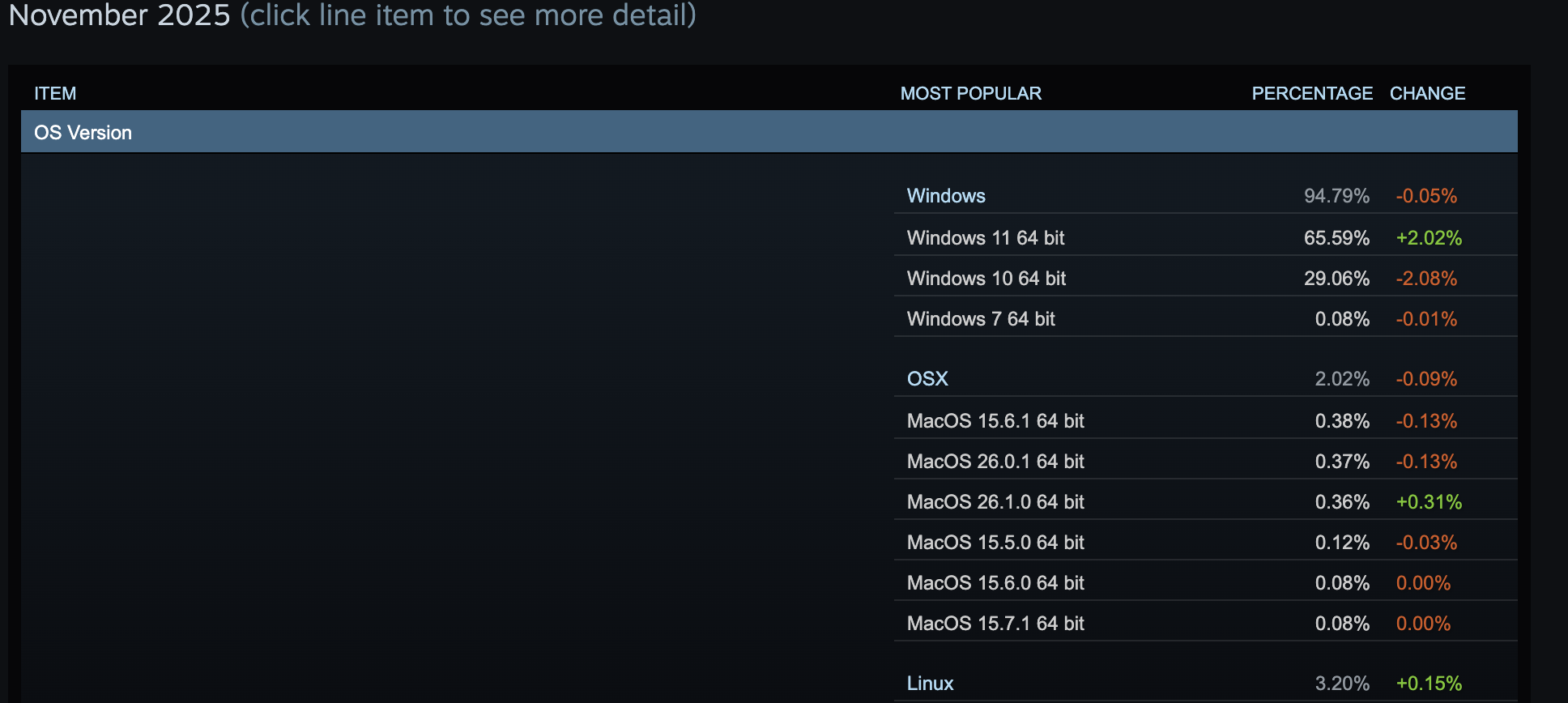Click the MOST POPULAR column header
1568x703 pixels.
(970, 94)
